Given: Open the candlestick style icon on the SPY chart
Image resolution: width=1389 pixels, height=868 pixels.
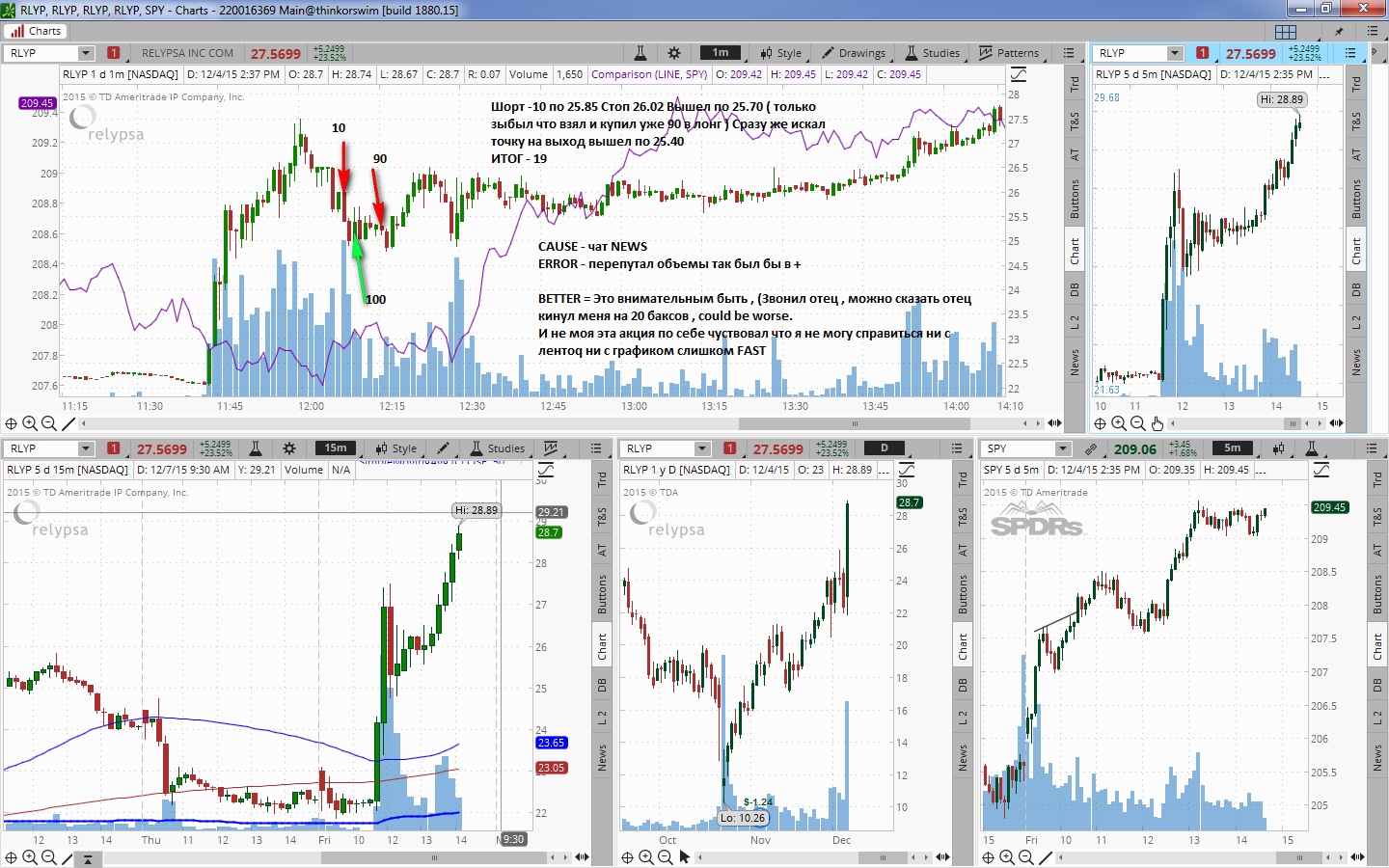Looking at the screenshot, I should pyautogui.click(x=1279, y=448).
